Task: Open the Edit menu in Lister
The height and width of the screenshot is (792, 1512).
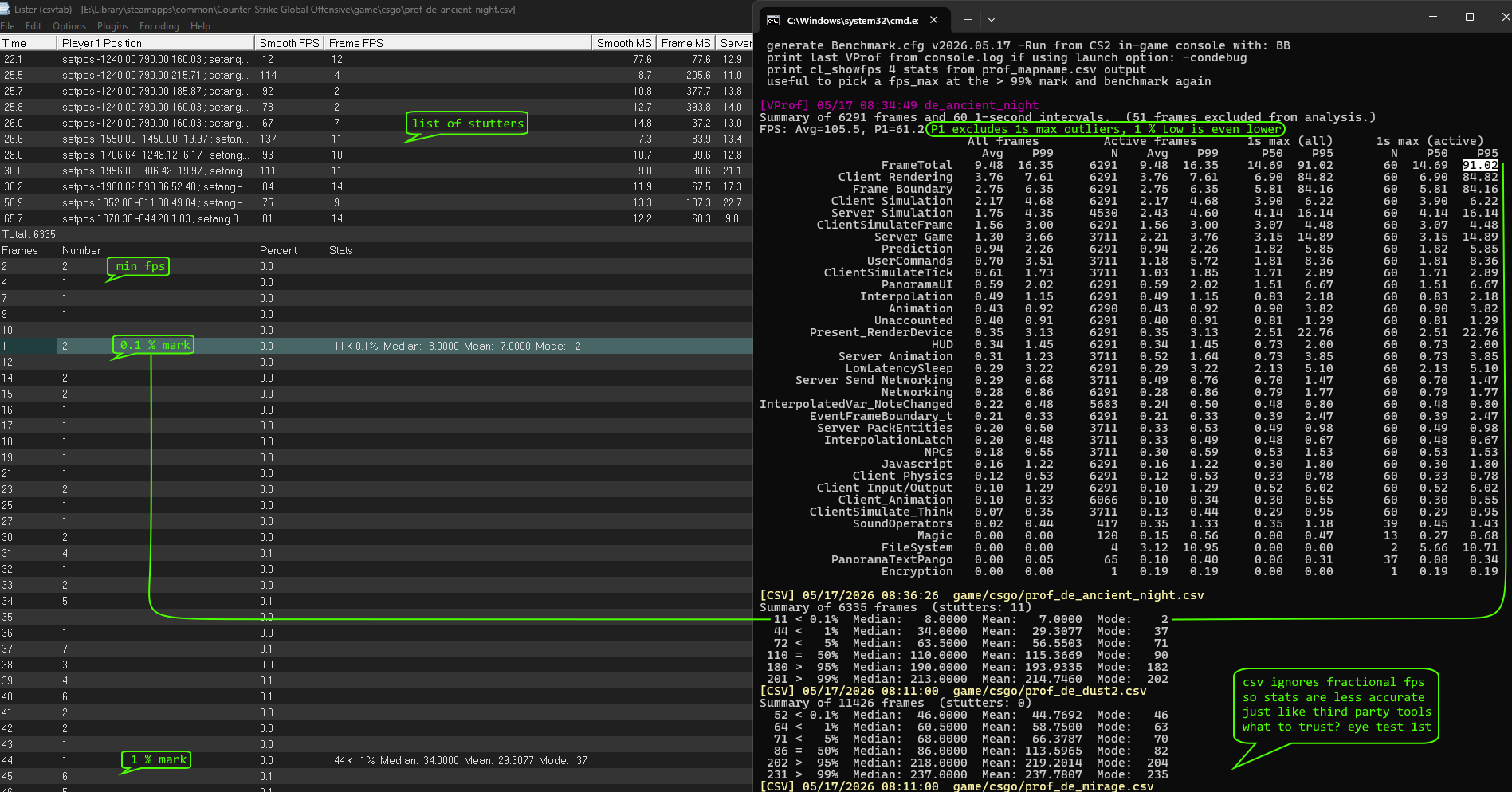Action: point(33,26)
